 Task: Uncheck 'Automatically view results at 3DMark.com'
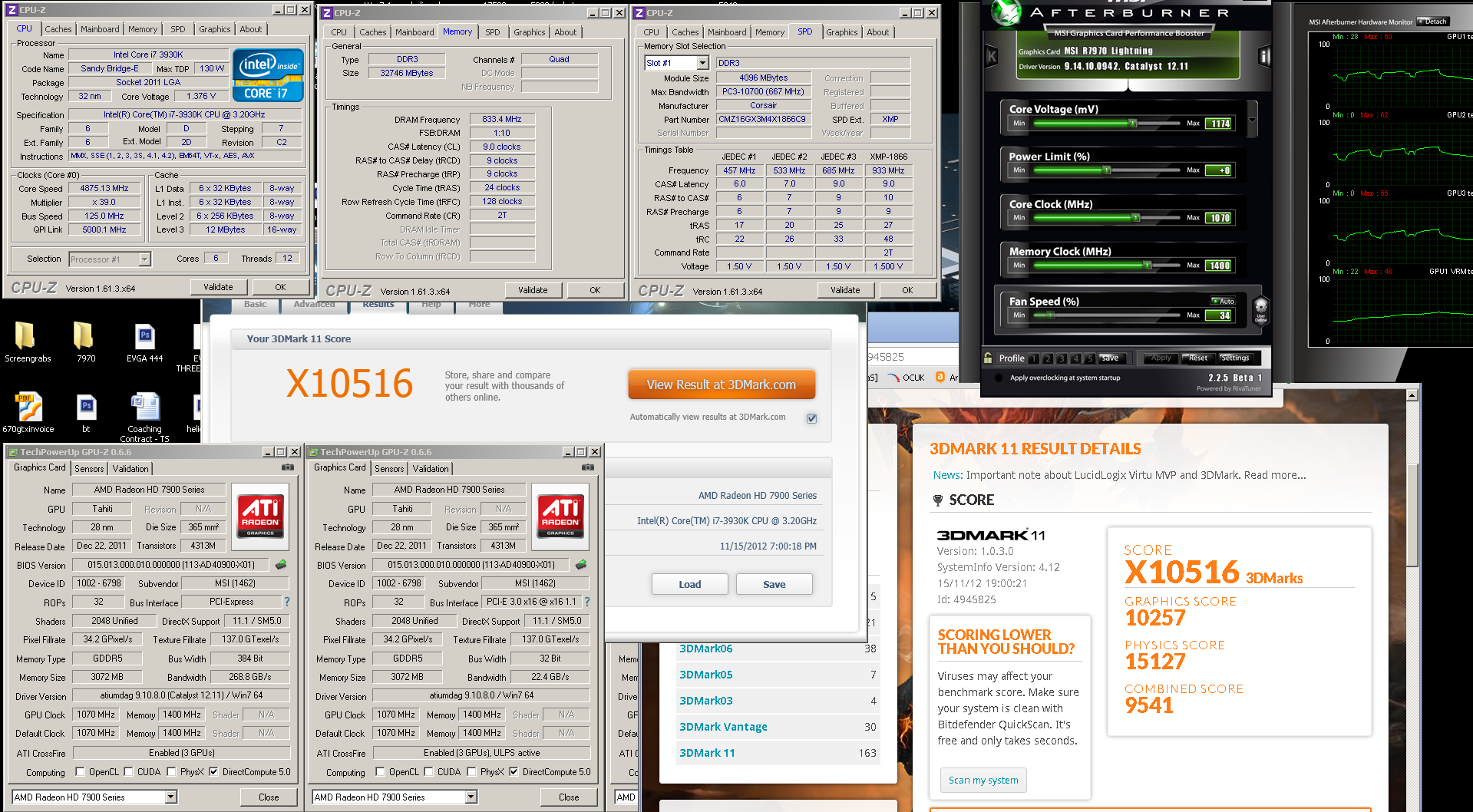pyautogui.click(x=811, y=418)
